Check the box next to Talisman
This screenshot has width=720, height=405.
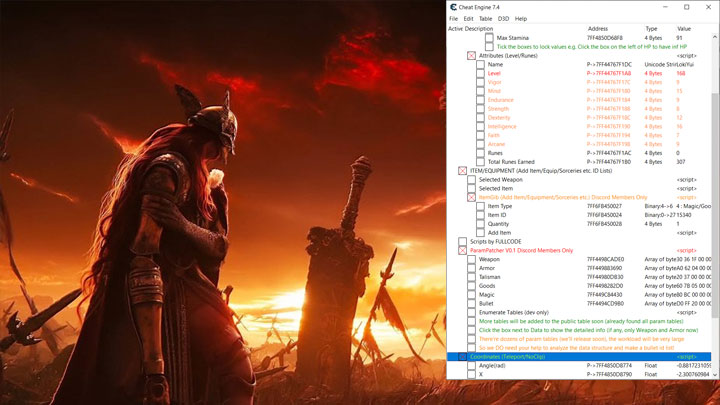pyautogui.click(x=472, y=277)
